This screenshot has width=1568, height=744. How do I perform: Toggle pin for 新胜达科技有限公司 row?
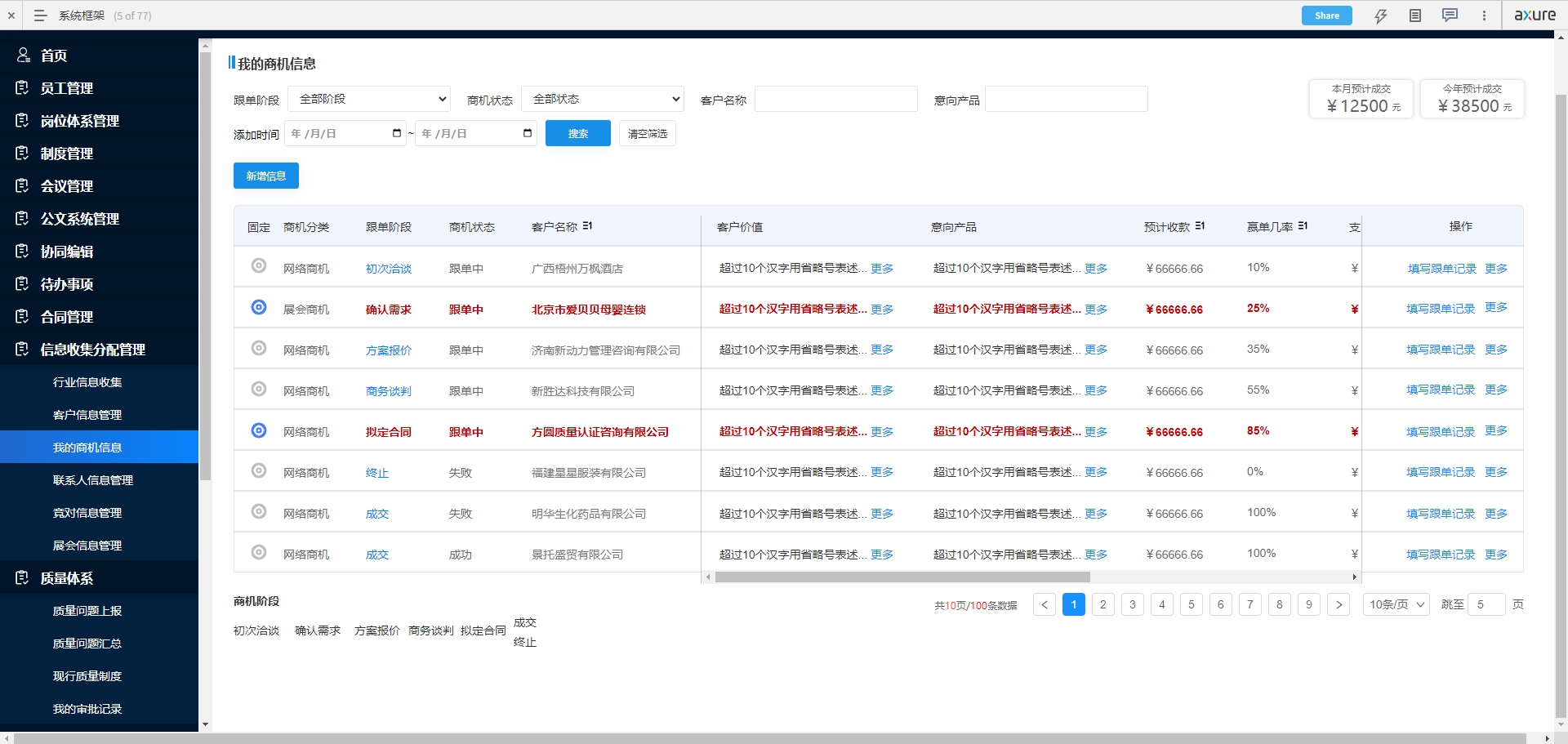click(x=259, y=389)
